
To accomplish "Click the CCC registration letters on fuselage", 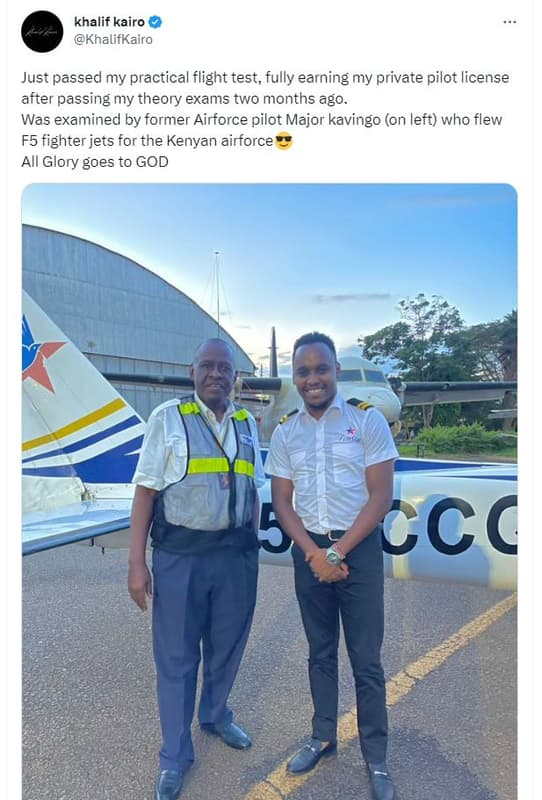I will coord(449,526).
